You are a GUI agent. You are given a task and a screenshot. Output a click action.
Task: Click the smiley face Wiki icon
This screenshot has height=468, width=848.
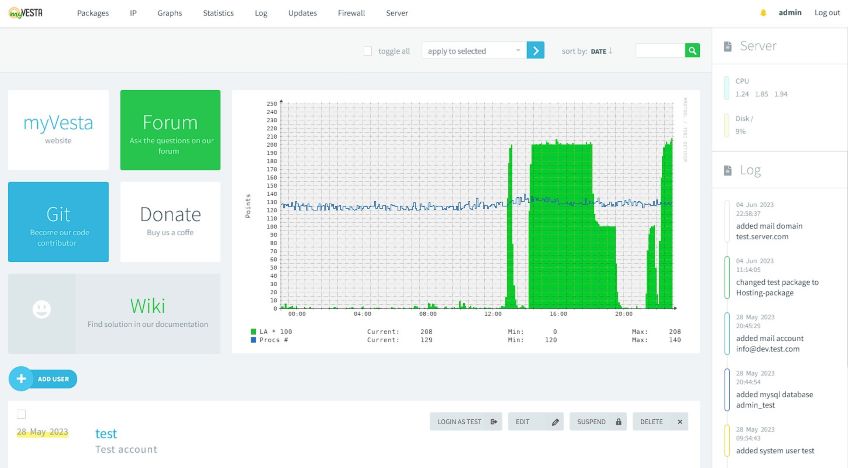click(x=41, y=310)
